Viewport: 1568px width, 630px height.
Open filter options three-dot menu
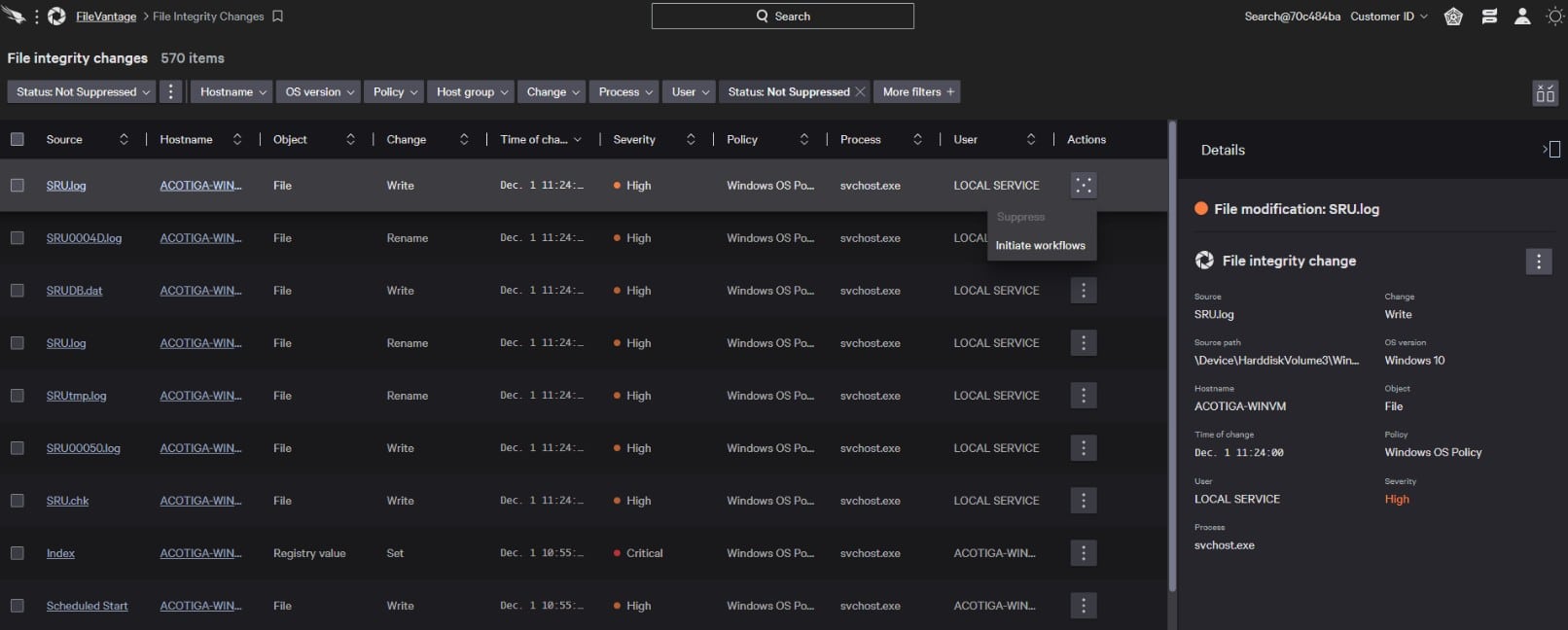click(171, 91)
